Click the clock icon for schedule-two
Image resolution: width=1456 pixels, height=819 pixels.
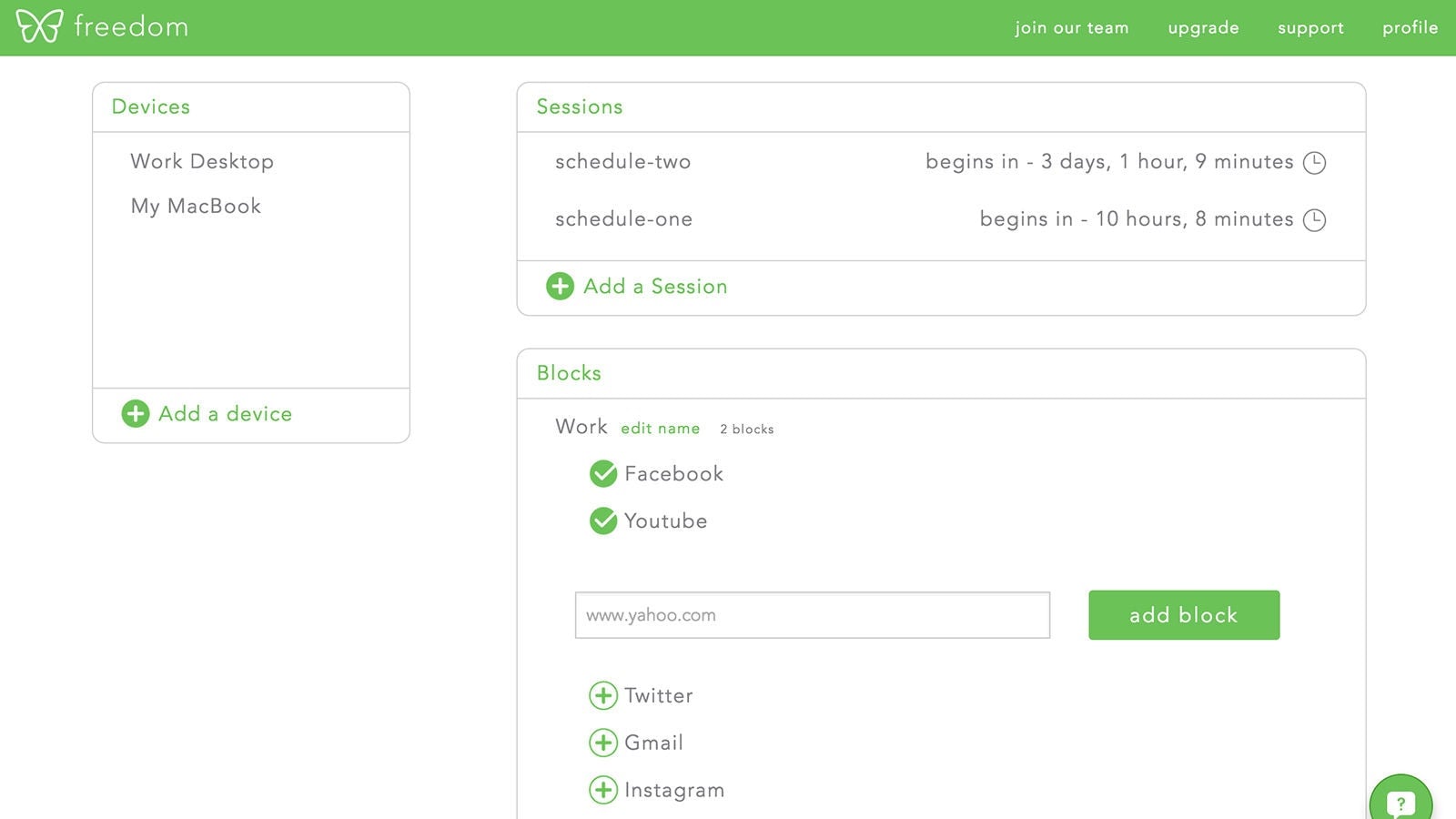tap(1314, 163)
